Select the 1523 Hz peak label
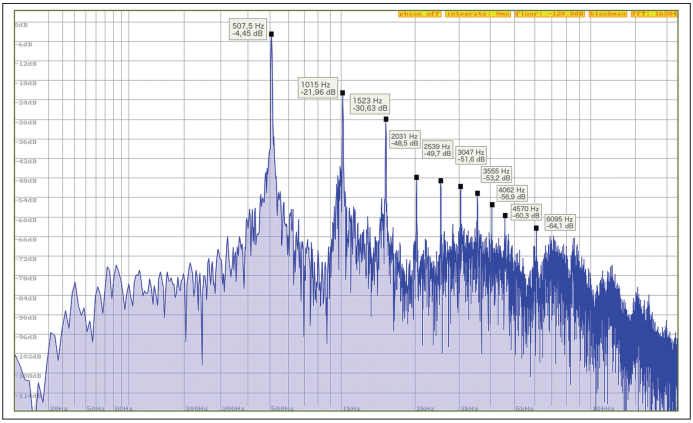The height and width of the screenshot is (423, 693). pyautogui.click(x=367, y=105)
